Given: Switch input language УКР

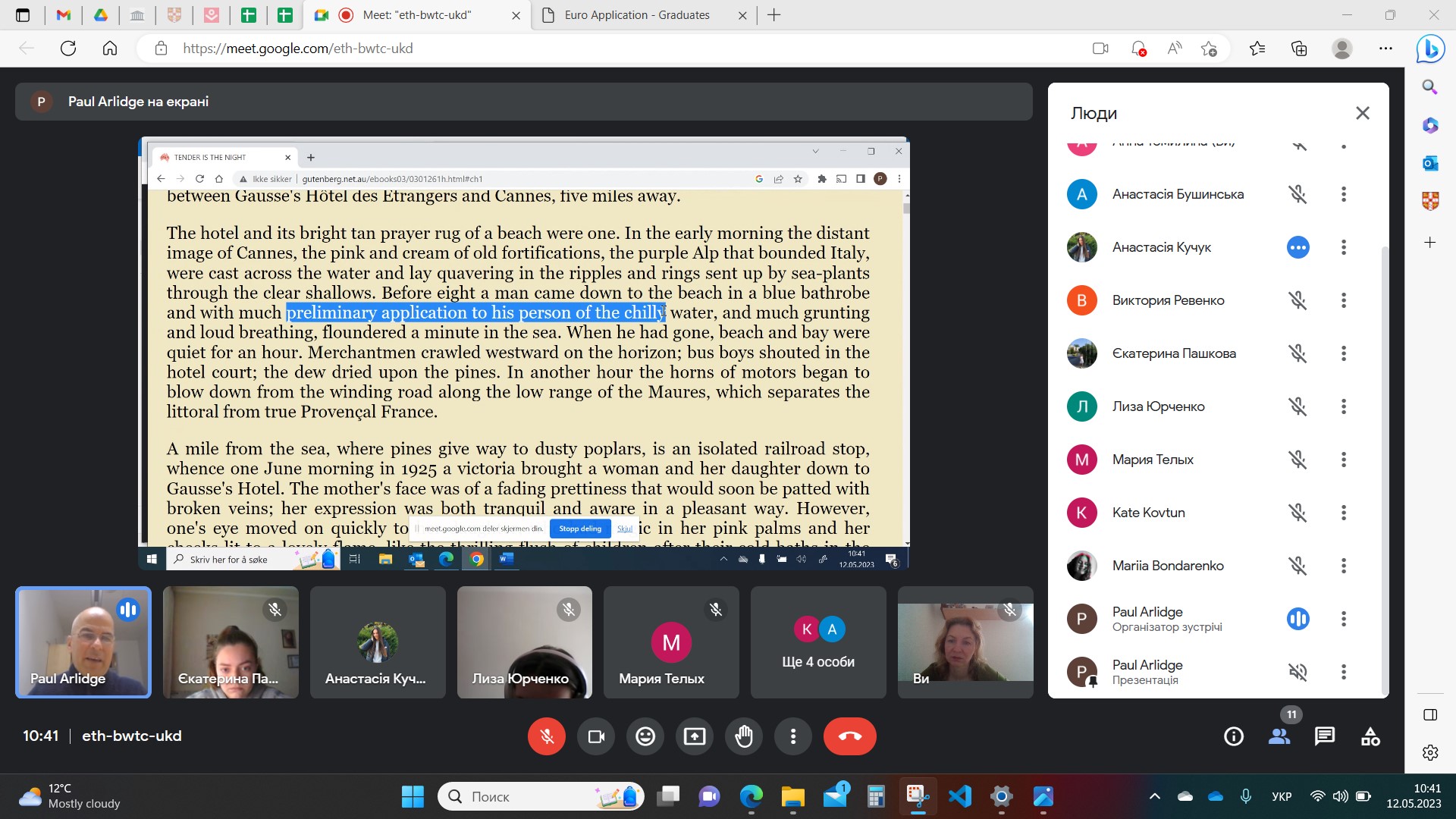Looking at the screenshot, I should tap(1282, 797).
